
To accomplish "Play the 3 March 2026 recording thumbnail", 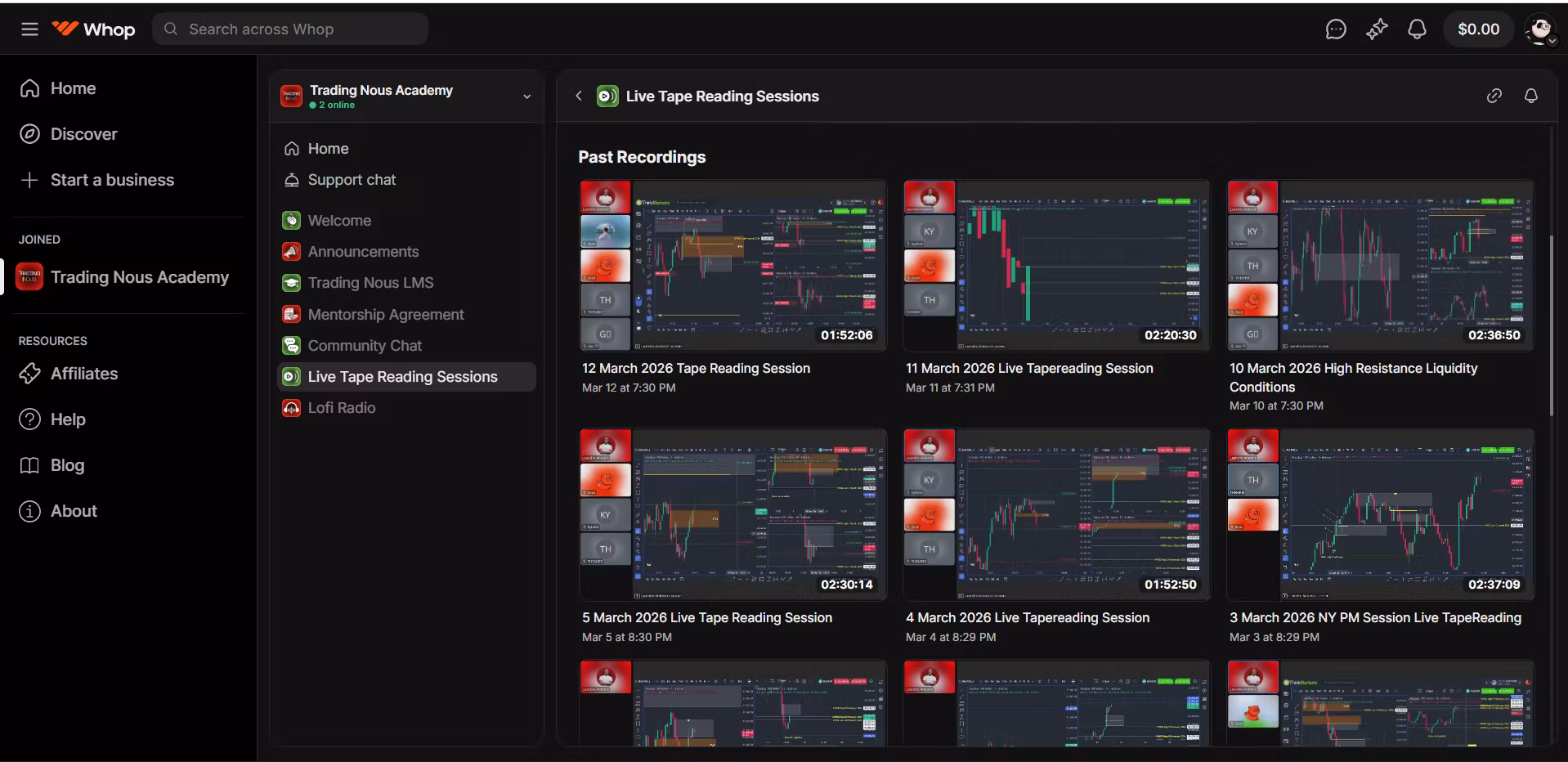I will (x=1380, y=515).
